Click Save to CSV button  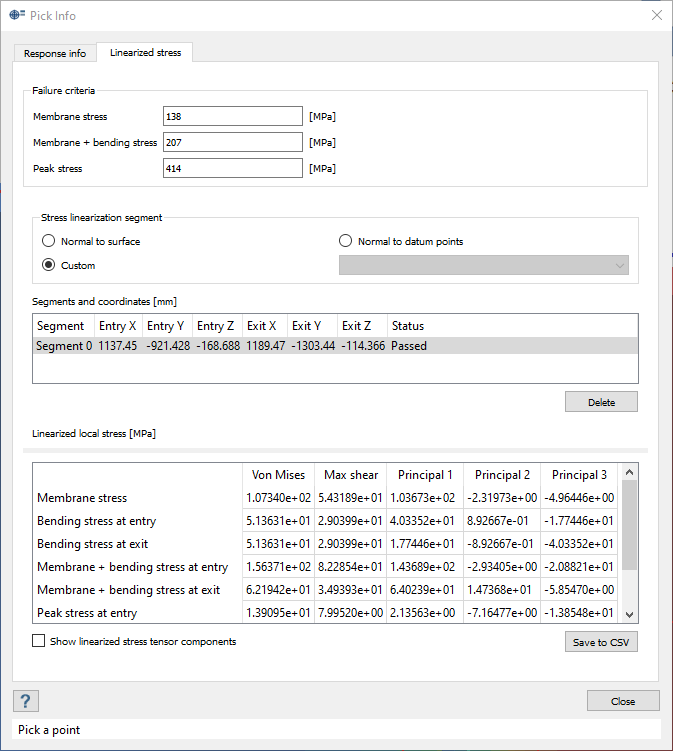click(x=601, y=642)
